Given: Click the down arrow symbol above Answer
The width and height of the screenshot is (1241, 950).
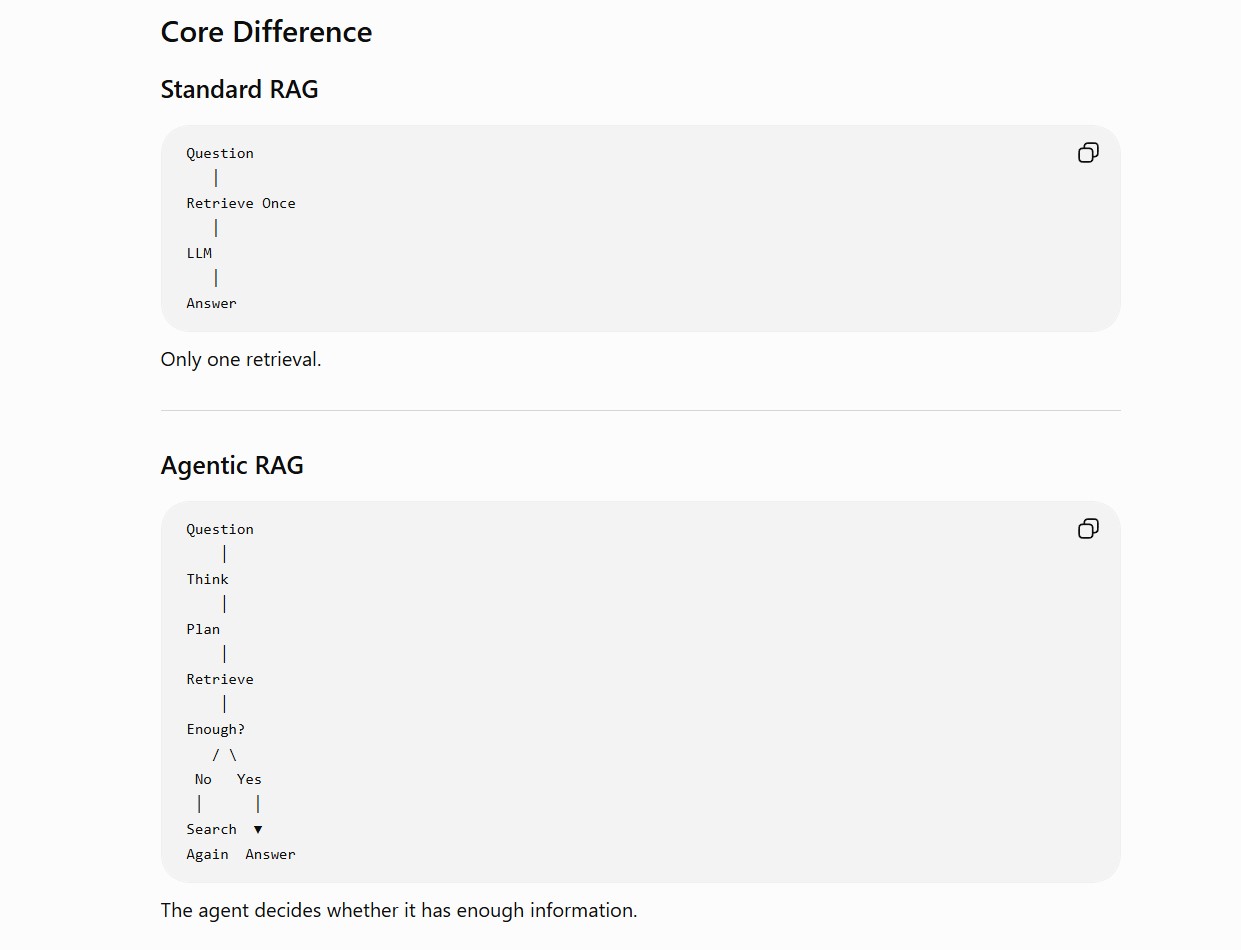Looking at the screenshot, I should (x=258, y=829).
